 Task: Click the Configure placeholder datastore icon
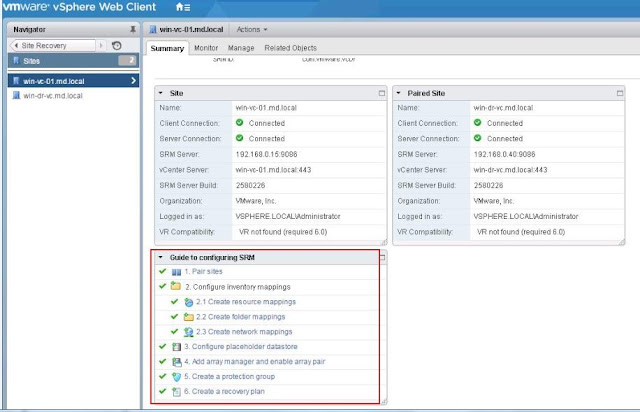176,347
